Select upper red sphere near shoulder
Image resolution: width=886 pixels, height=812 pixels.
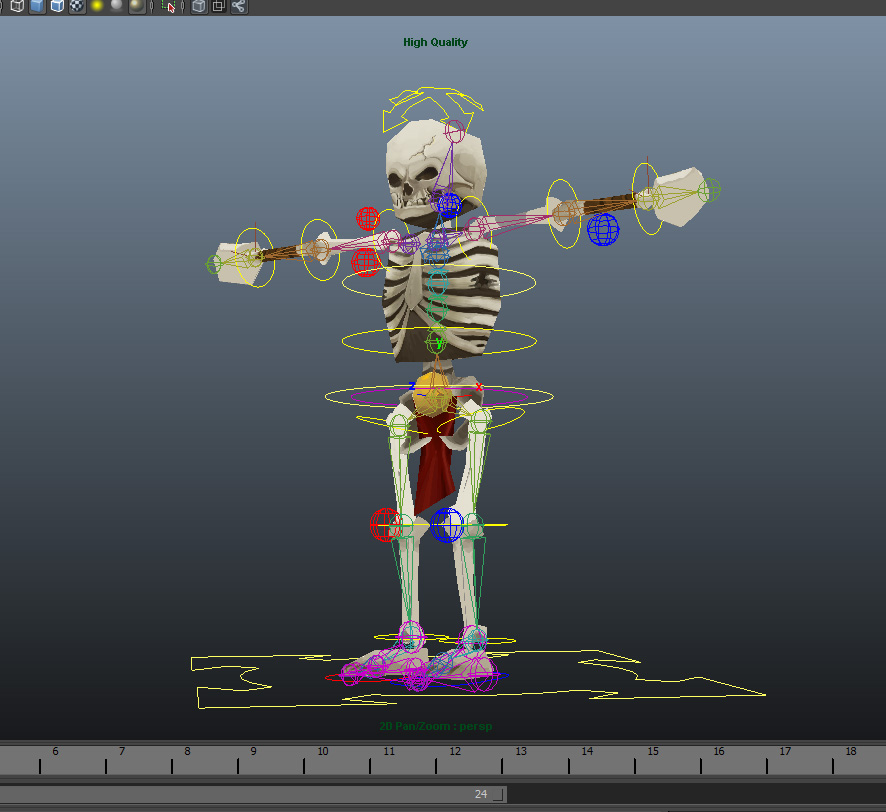368,219
